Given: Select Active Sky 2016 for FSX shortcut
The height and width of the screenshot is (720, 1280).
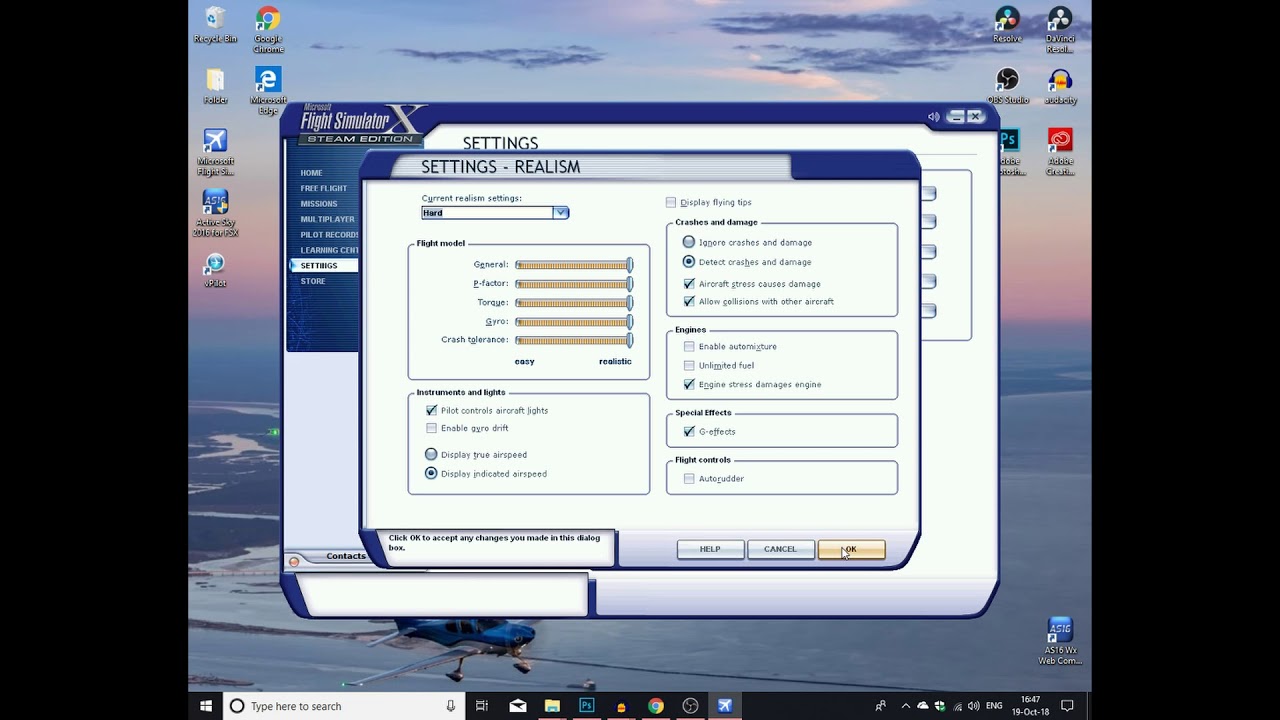Looking at the screenshot, I should point(215,213).
